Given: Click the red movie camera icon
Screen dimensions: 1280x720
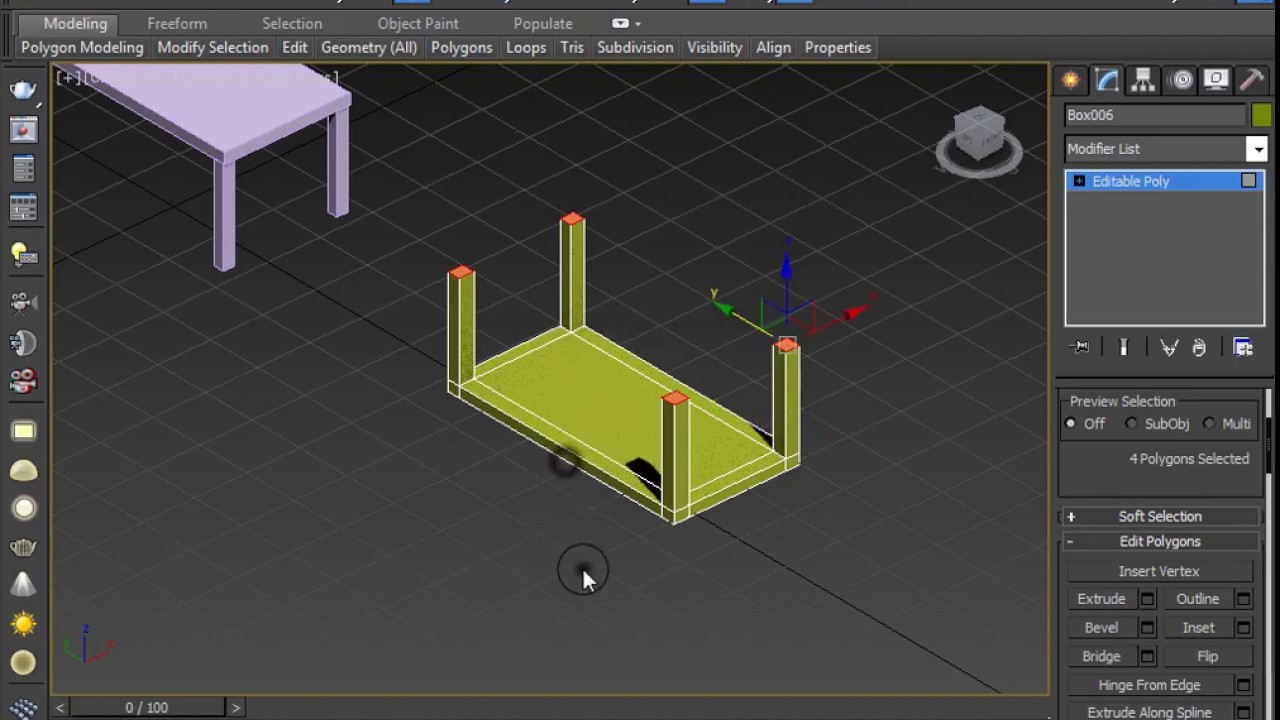Looking at the screenshot, I should click(23, 381).
